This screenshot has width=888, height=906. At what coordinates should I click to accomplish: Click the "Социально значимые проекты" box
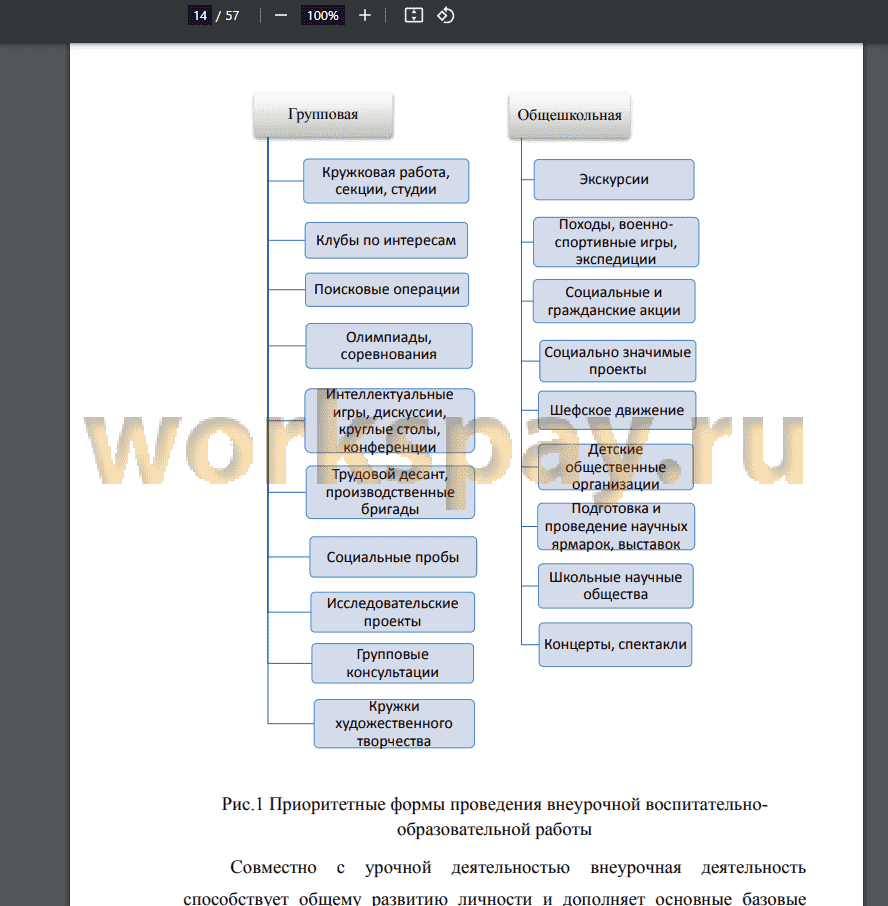[x=617, y=361]
